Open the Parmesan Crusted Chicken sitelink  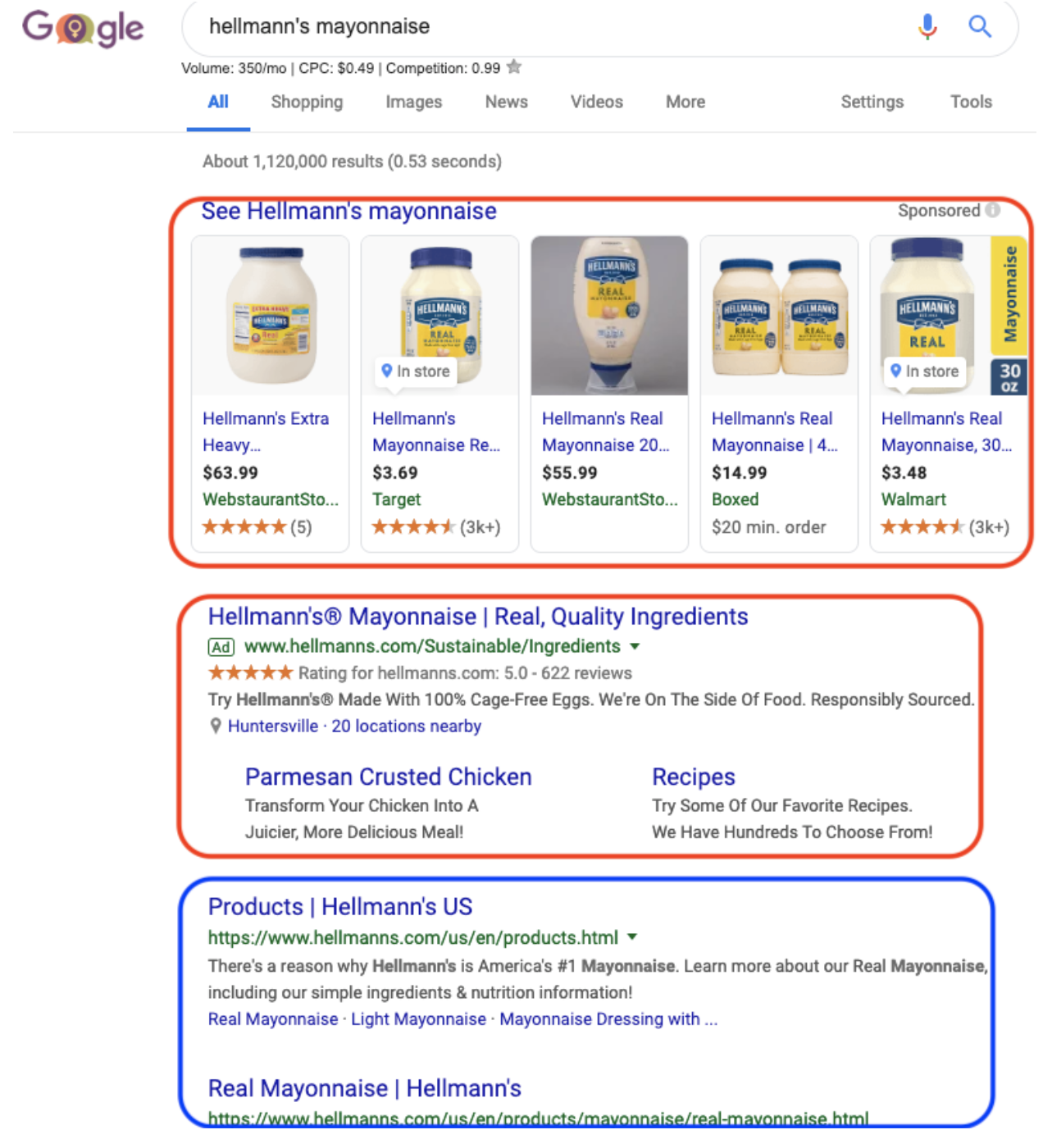pos(389,777)
